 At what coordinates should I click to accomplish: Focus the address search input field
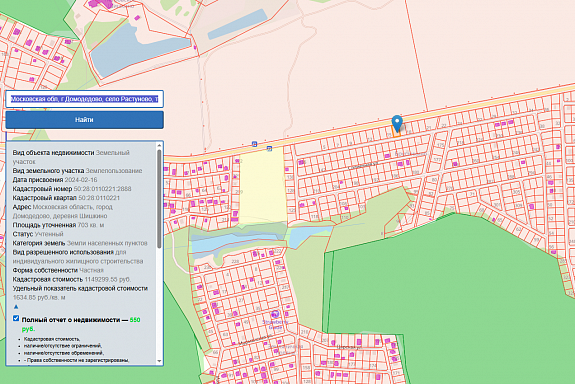(84, 99)
